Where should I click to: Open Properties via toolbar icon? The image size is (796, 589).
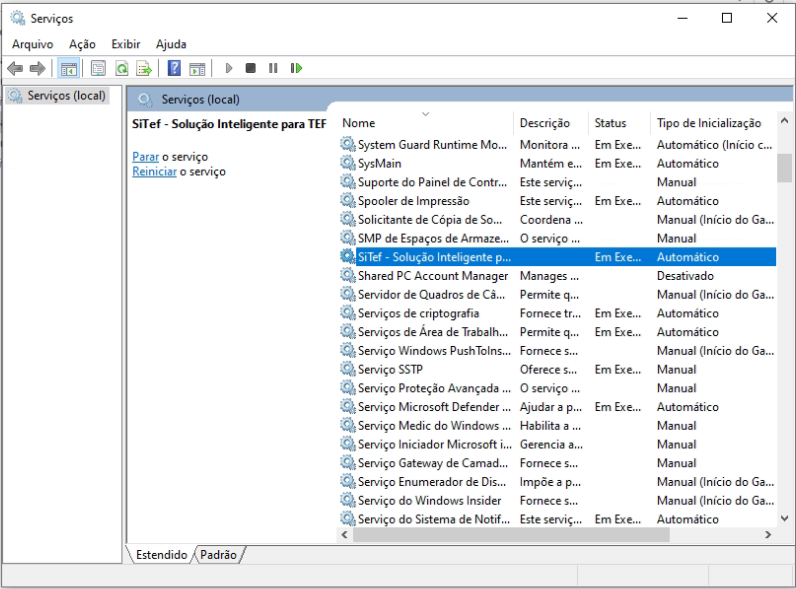point(98,68)
